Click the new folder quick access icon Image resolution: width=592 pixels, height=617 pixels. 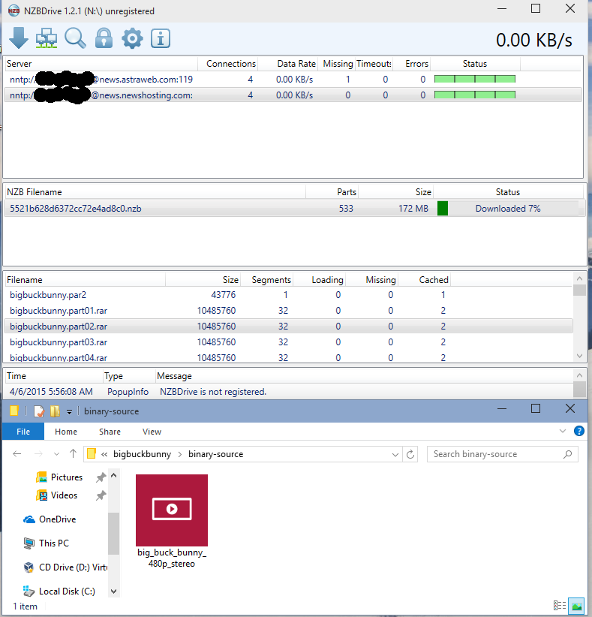55,411
